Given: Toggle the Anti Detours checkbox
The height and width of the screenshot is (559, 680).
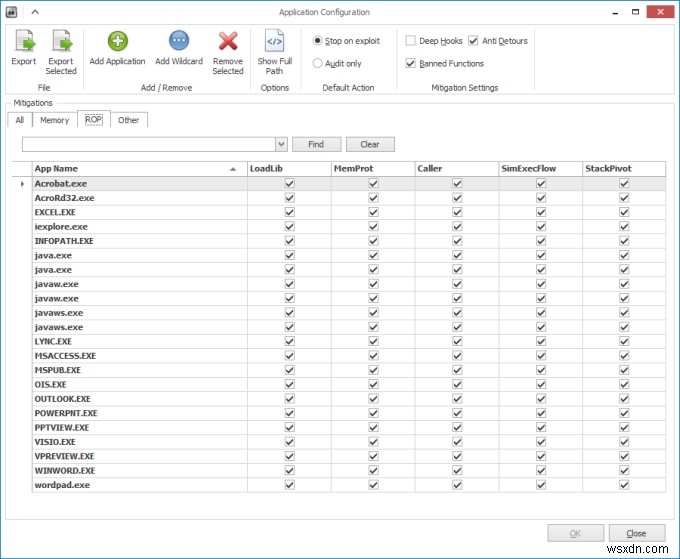Looking at the screenshot, I should (473, 41).
